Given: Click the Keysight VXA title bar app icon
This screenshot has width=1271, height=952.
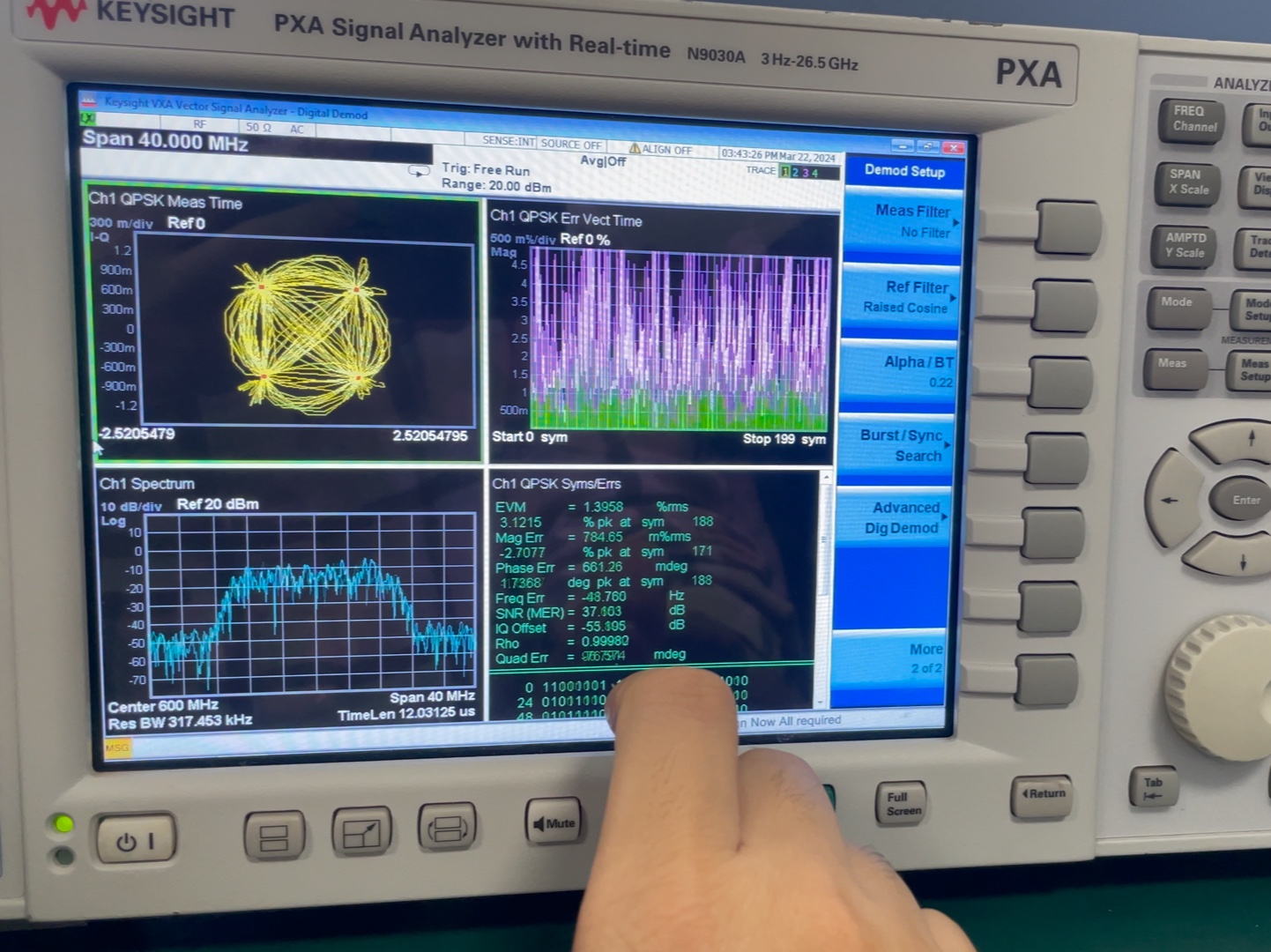Looking at the screenshot, I should 89,101.
